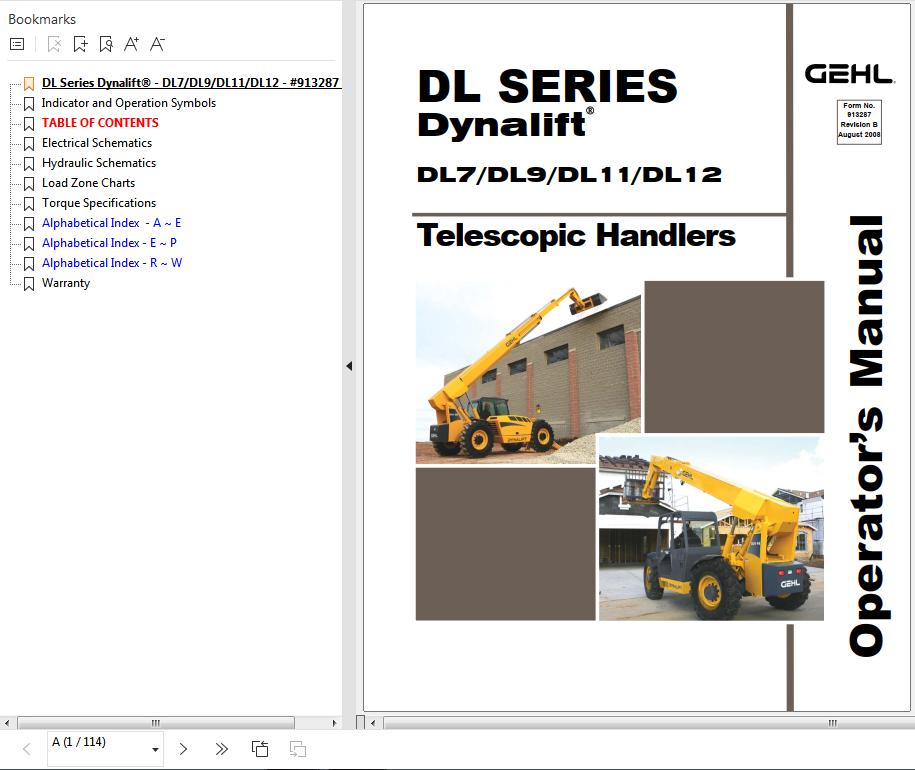This screenshot has height=770, width=915.
Task: Open the TABLE OF CONTENTS bookmark
Action: (100, 123)
